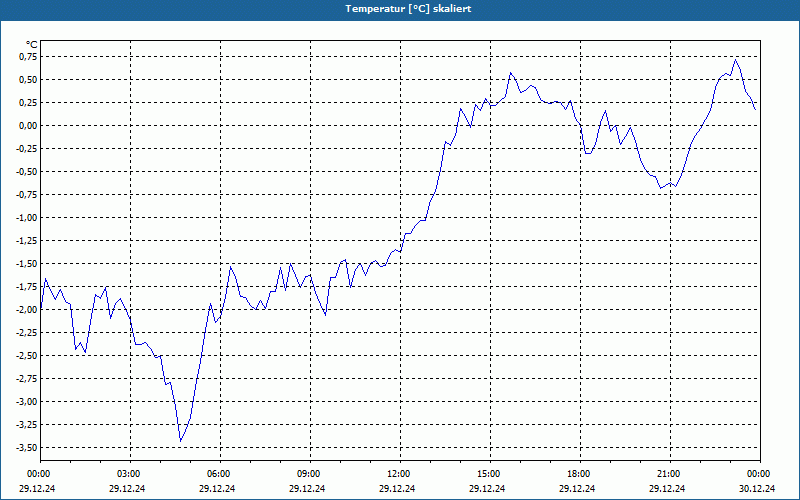Image resolution: width=800 pixels, height=500 pixels.
Task: Select the 0,25 y-axis label
Action: point(29,103)
